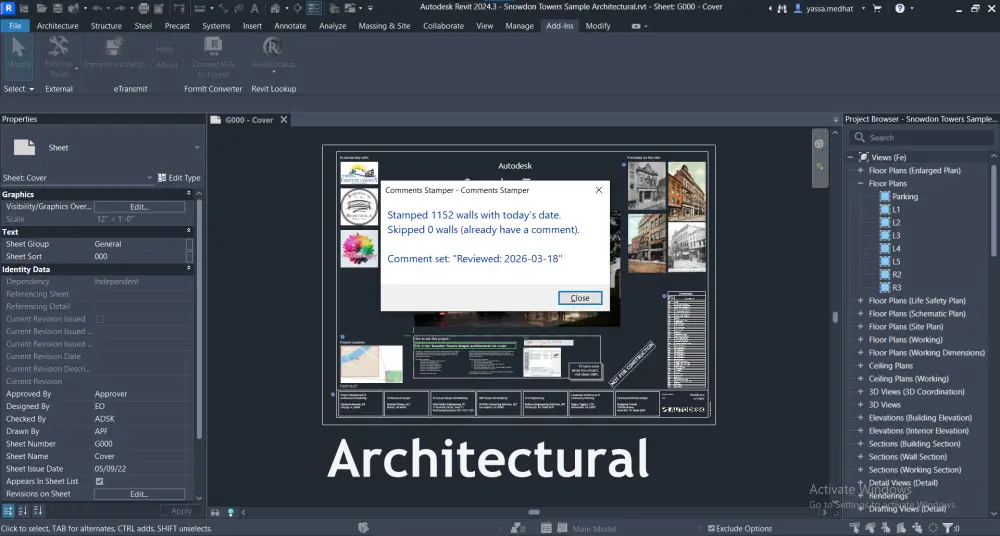Collapse the Views (Fe) tree node
1000x536 pixels.
point(850,157)
